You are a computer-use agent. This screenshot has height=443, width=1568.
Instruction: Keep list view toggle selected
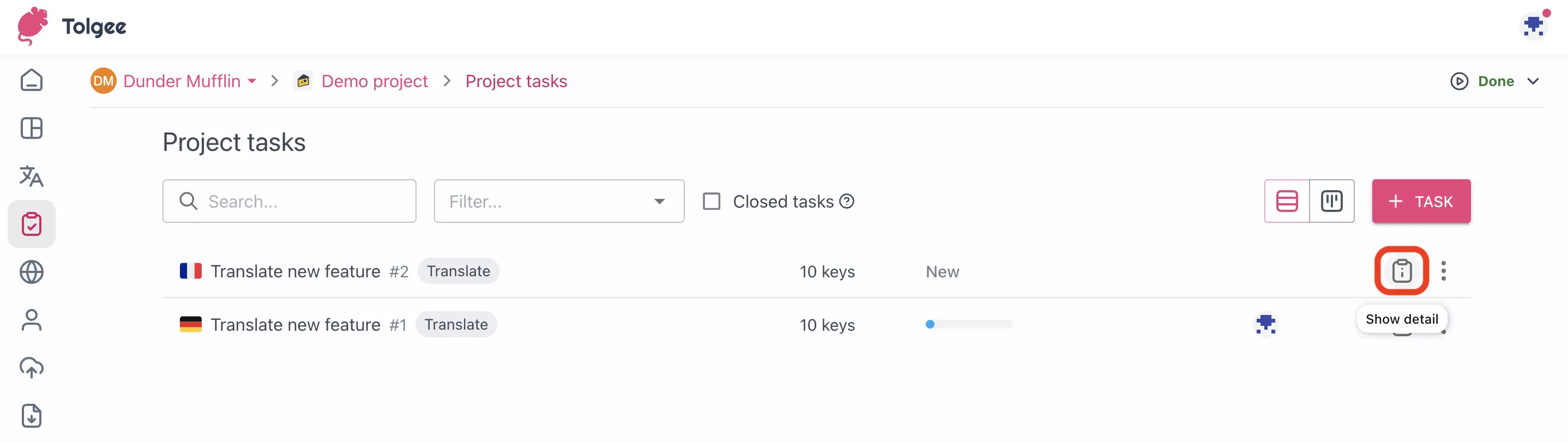(1288, 201)
